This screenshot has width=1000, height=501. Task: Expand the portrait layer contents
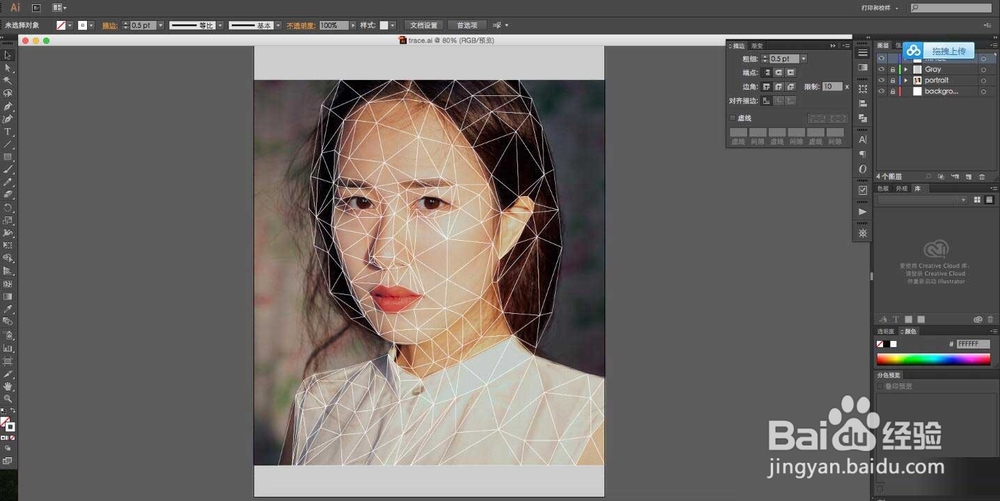click(906, 80)
